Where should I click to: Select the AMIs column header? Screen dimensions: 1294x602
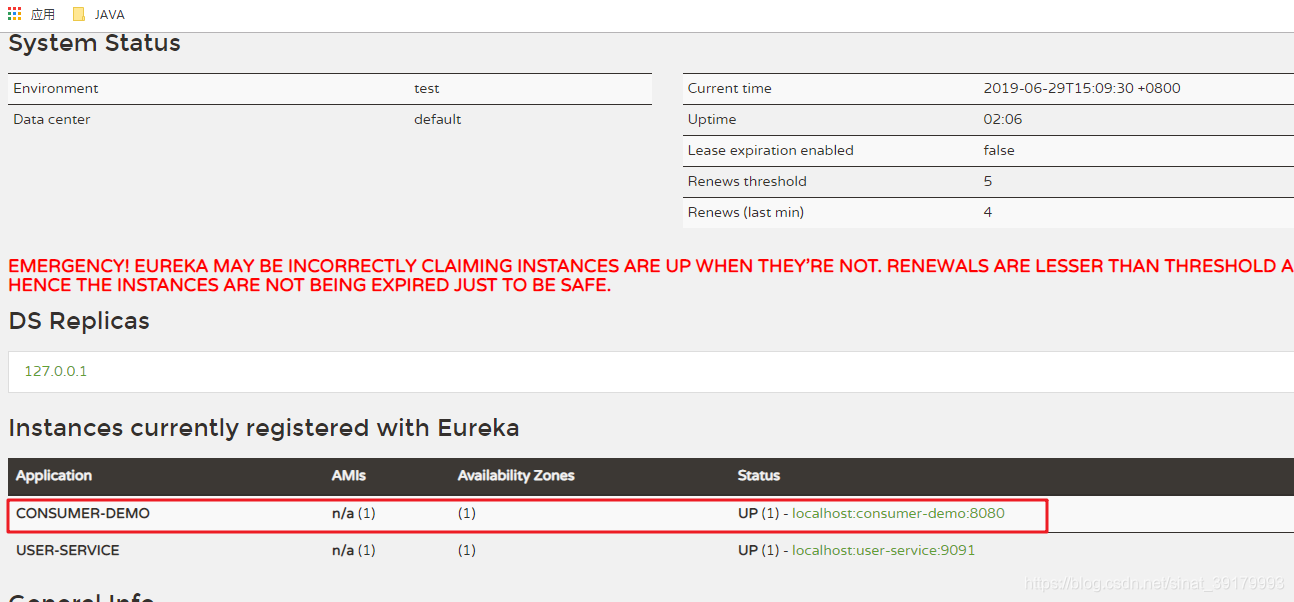tap(349, 476)
